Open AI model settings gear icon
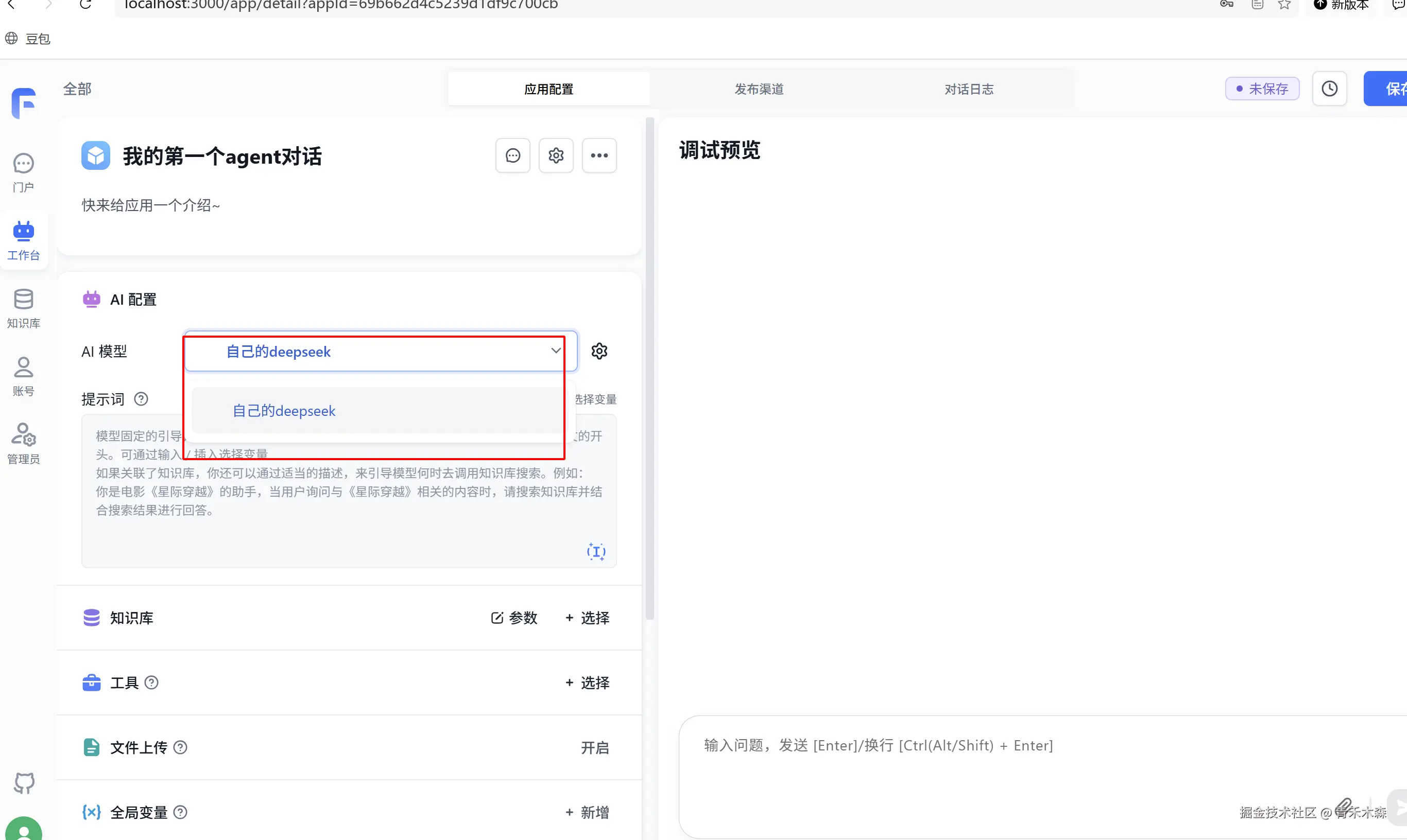The height and width of the screenshot is (840, 1407). (599, 351)
